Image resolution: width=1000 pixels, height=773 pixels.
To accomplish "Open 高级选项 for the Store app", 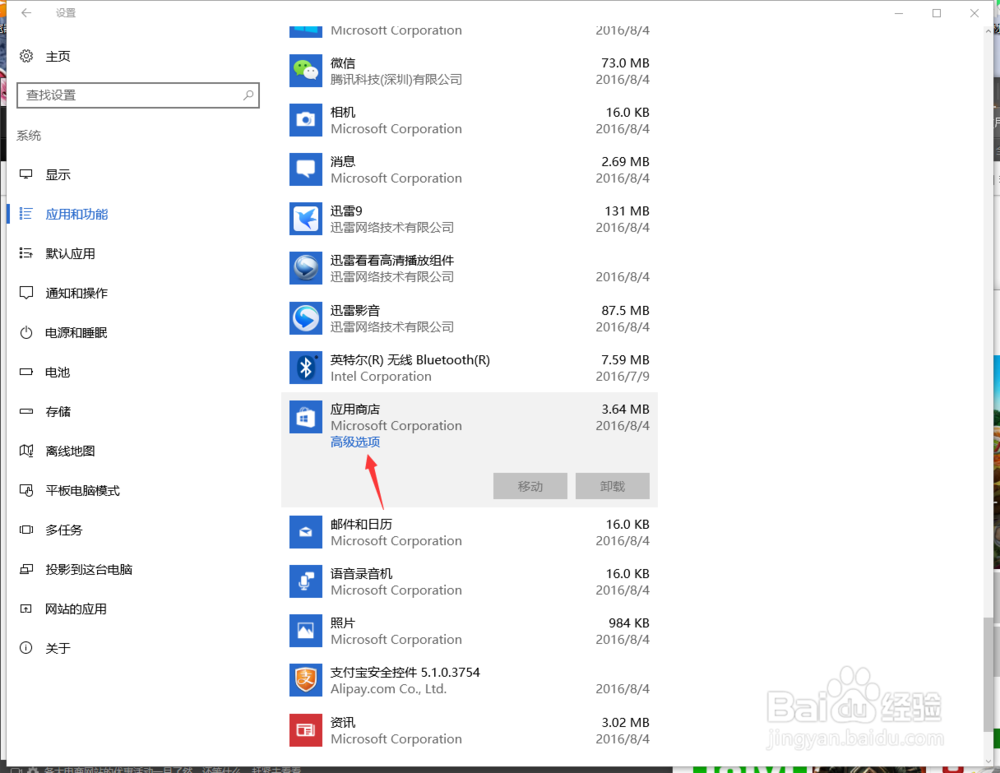I will (x=354, y=441).
